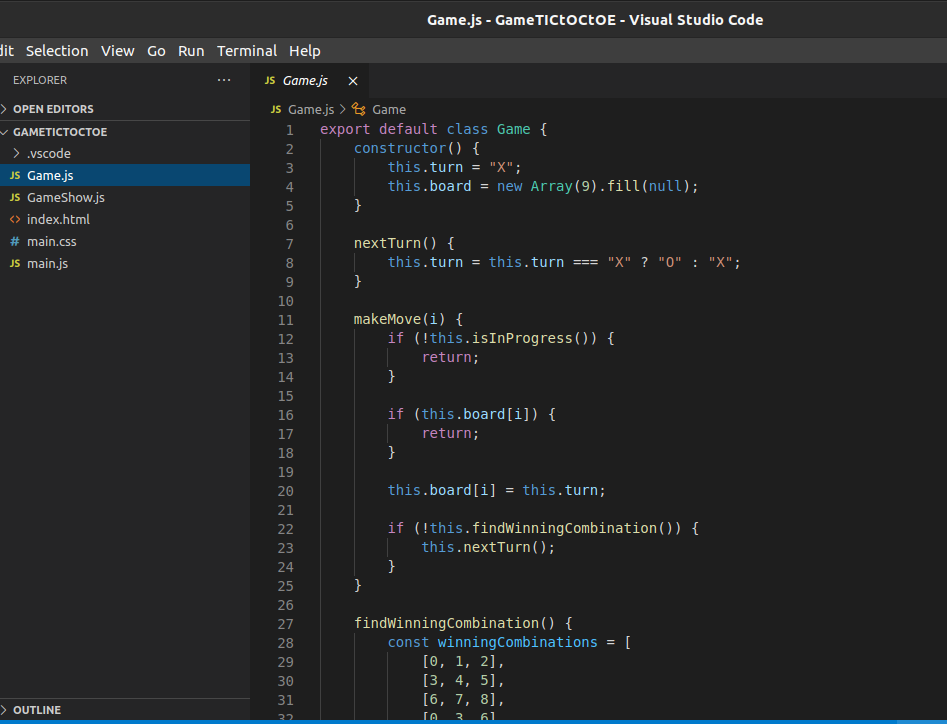The height and width of the screenshot is (724, 947).
Task: Click 'findWinningCombination() {' method definition on line 27
Action: coord(463,623)
